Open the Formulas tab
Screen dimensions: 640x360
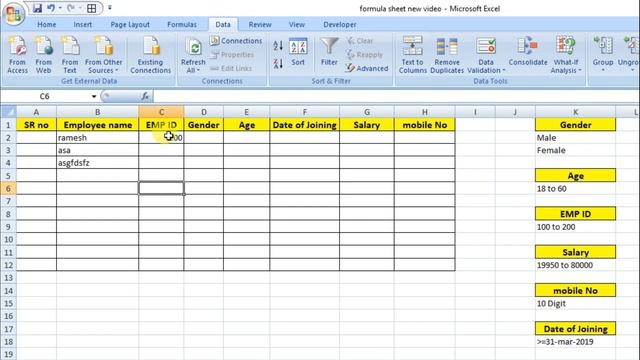(x=182, y=24)
